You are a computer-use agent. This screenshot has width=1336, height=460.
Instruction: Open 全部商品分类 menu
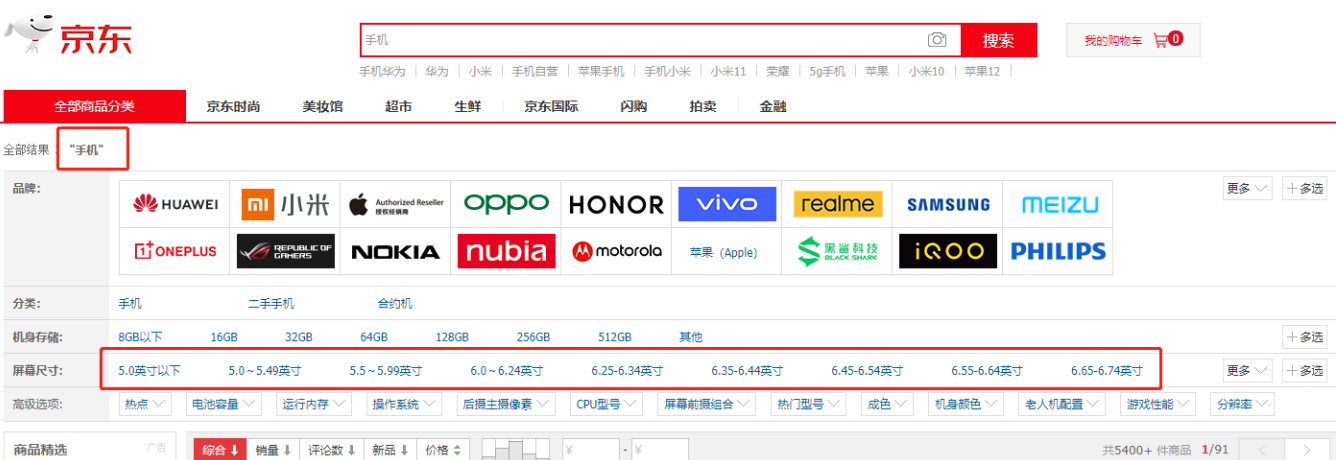[94, 106]
